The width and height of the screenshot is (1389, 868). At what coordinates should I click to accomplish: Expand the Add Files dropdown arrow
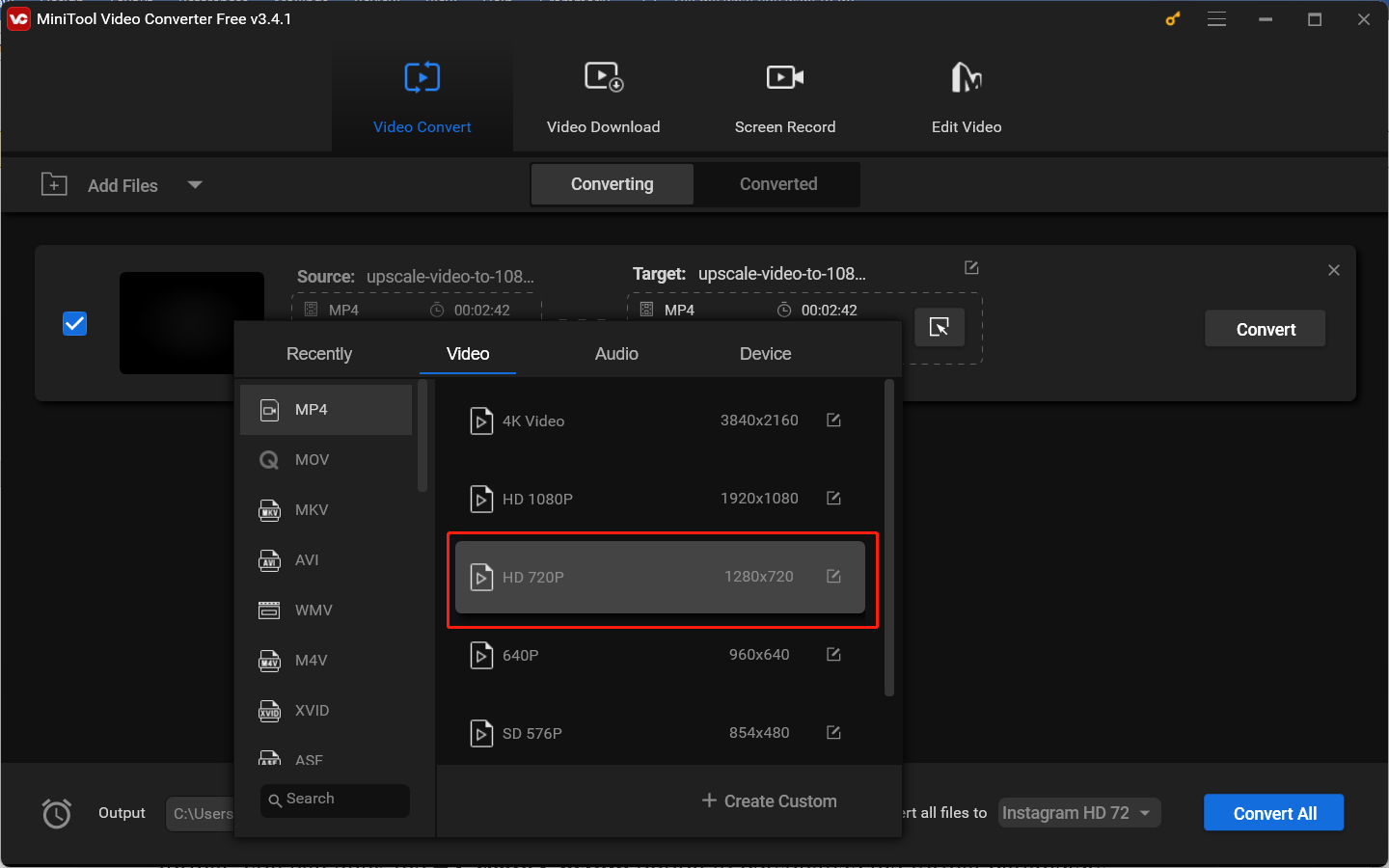[x=195, y=184]
